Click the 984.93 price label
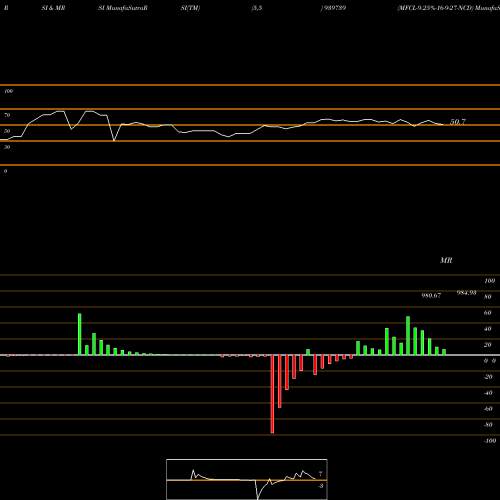The height and width of the screenshot is (500, 500). [x=466, y=293]
